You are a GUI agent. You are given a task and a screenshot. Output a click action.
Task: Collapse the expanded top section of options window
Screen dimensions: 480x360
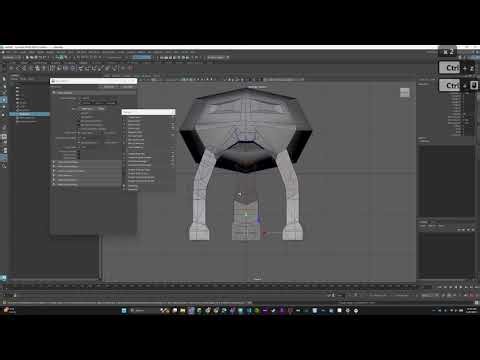tap(54, 92)
